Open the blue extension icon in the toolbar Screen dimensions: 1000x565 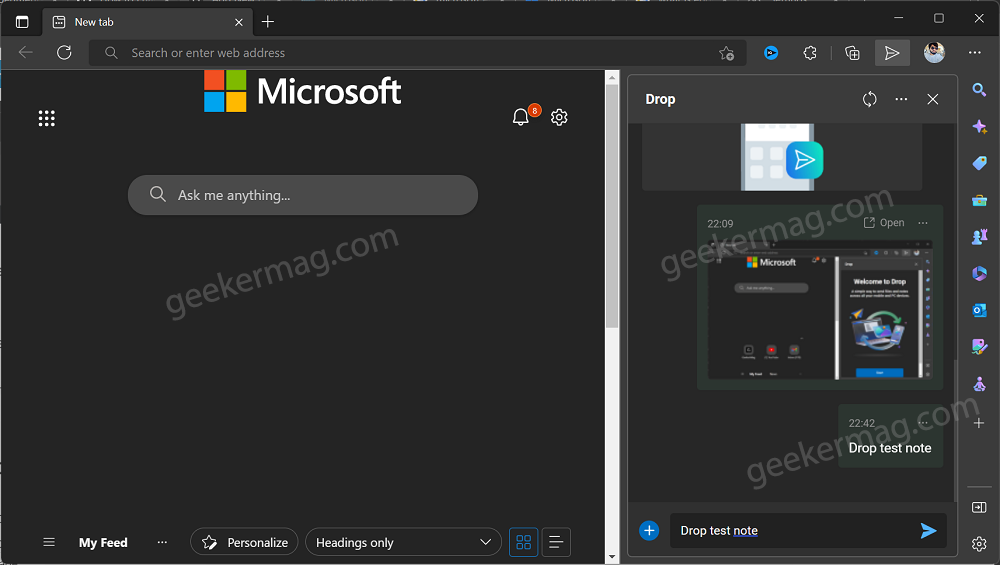[771, 53]
